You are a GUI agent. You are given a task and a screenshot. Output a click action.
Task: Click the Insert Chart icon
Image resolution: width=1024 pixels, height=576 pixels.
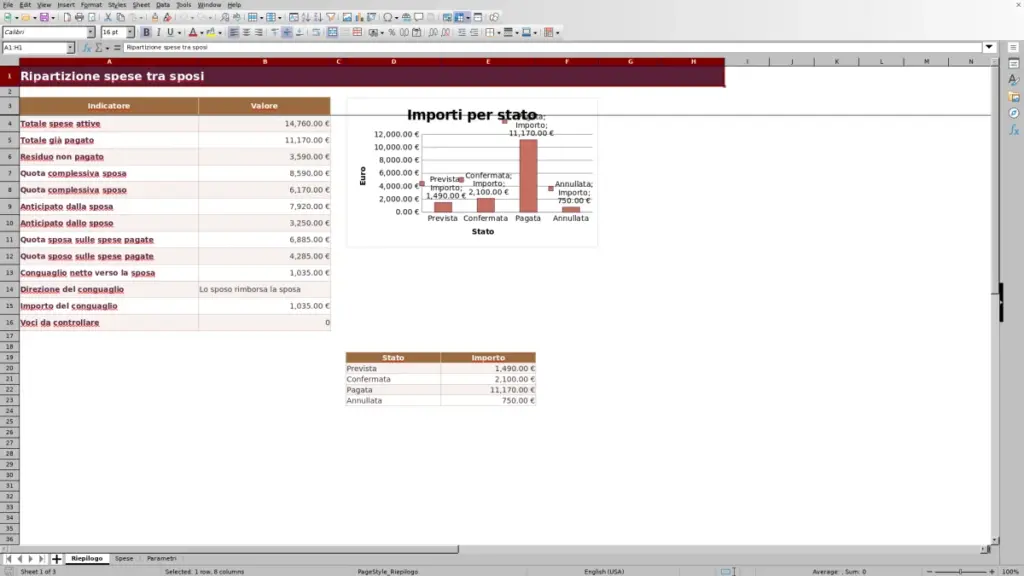[x=359, y=17]
